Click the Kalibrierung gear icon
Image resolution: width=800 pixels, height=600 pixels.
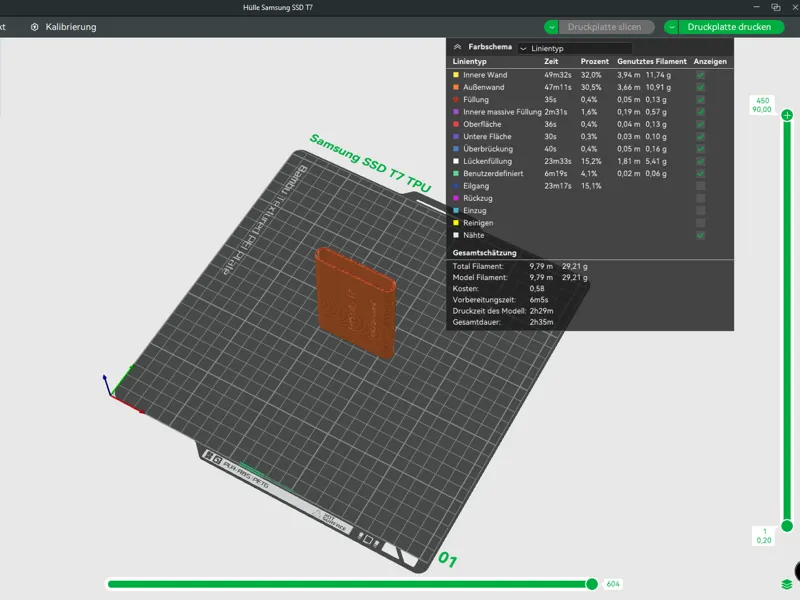click(x=35, y=27)
